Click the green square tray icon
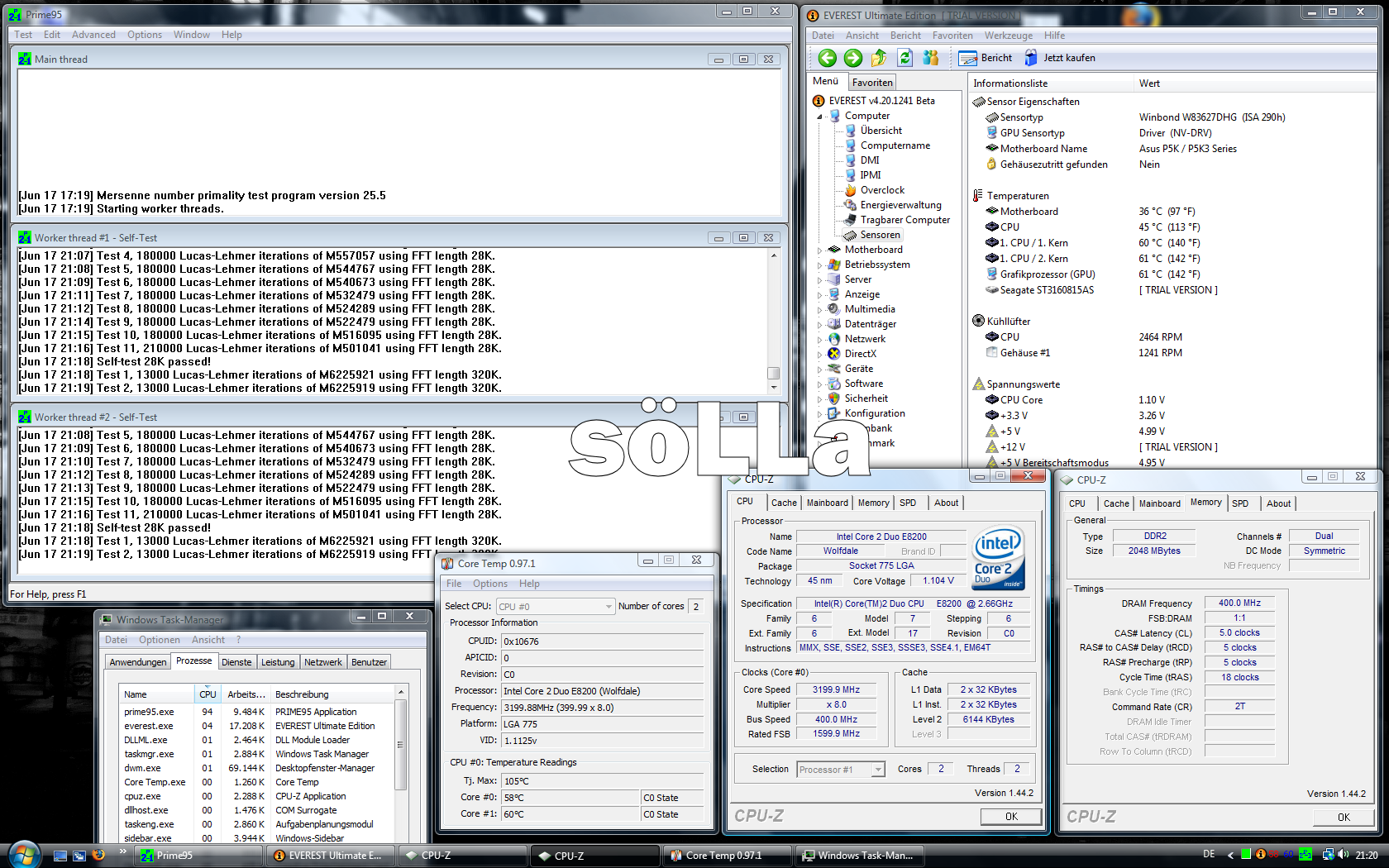1389x868 pixels. [1246, 855]
